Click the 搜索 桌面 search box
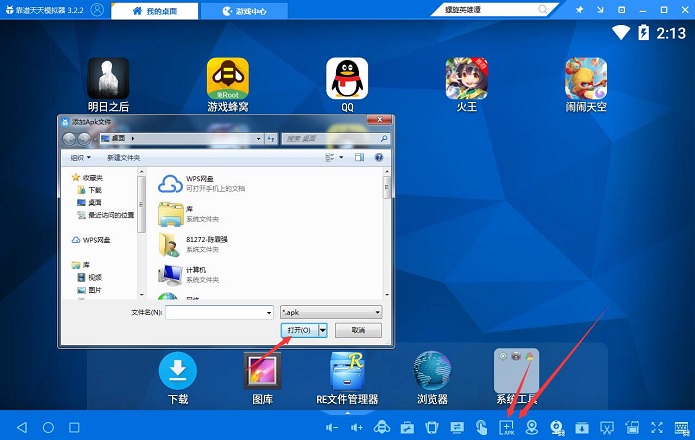This screenshot has height=440, width=695. (x=336, y=139)
